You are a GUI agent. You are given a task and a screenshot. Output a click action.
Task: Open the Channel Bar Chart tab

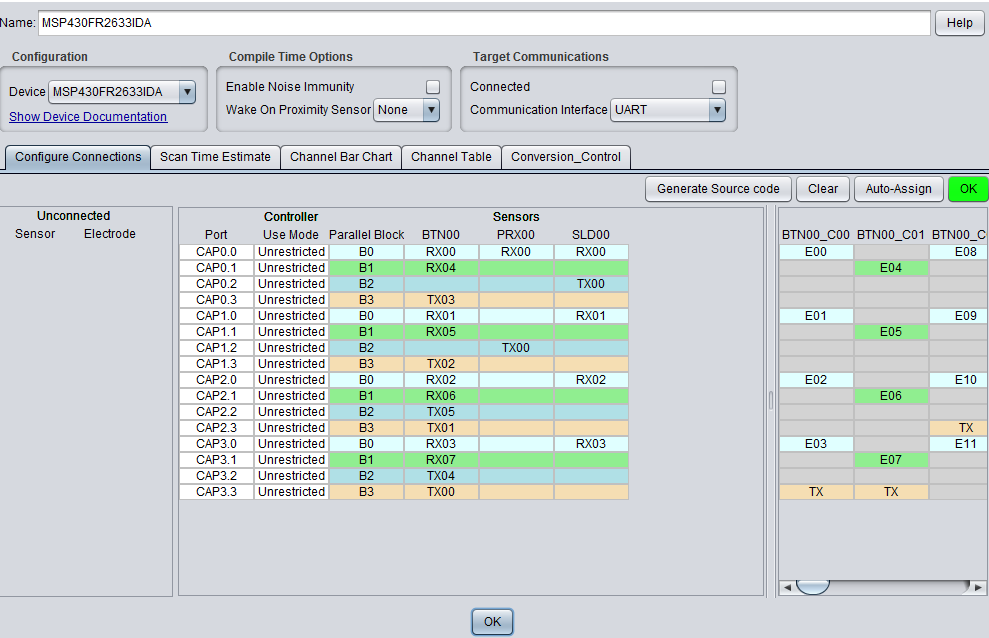341,157
